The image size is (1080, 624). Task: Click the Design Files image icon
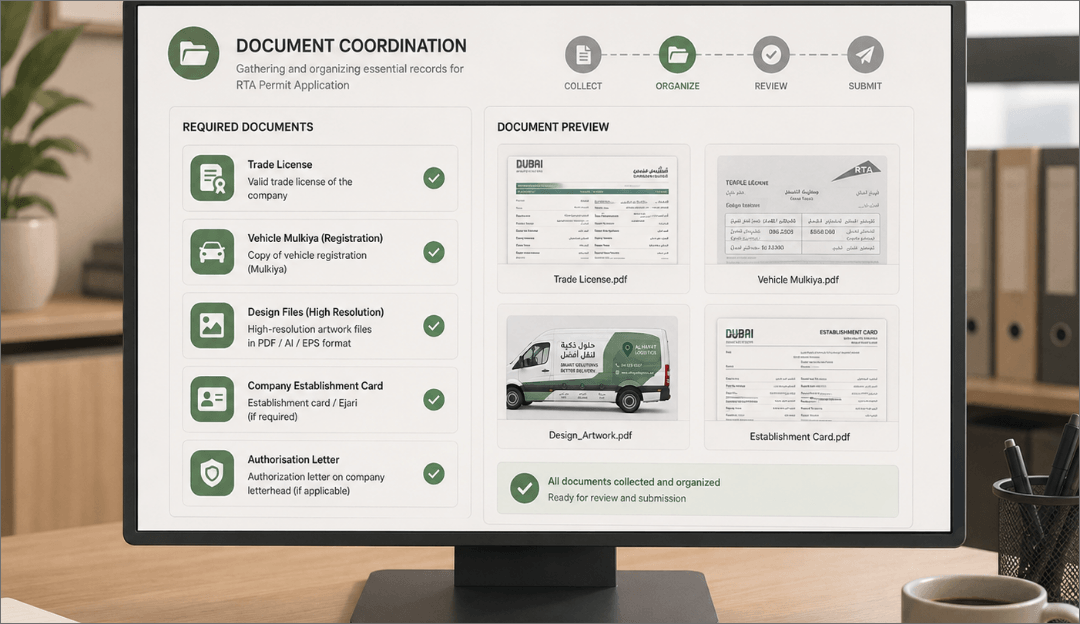pyautogui.click(x=212, y=325)
